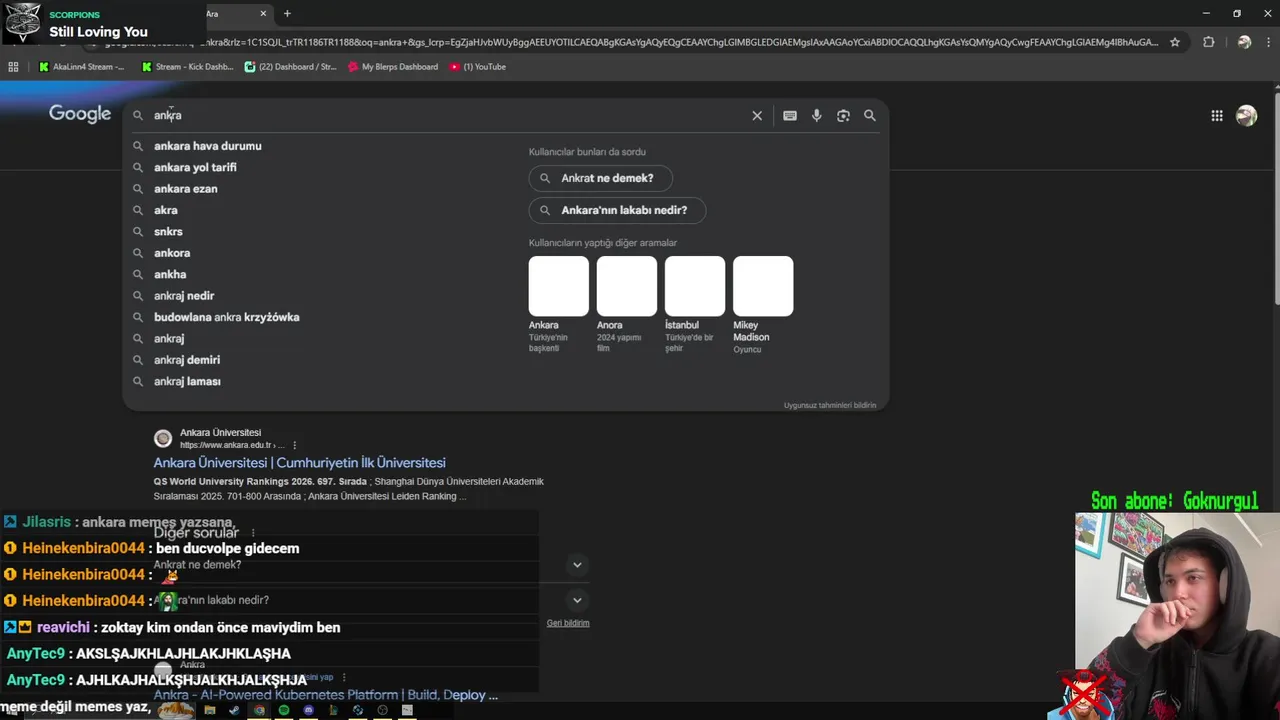Bookmark this page with the star icon
Screen dimensions: 1280x720
tap(1175, 42)
